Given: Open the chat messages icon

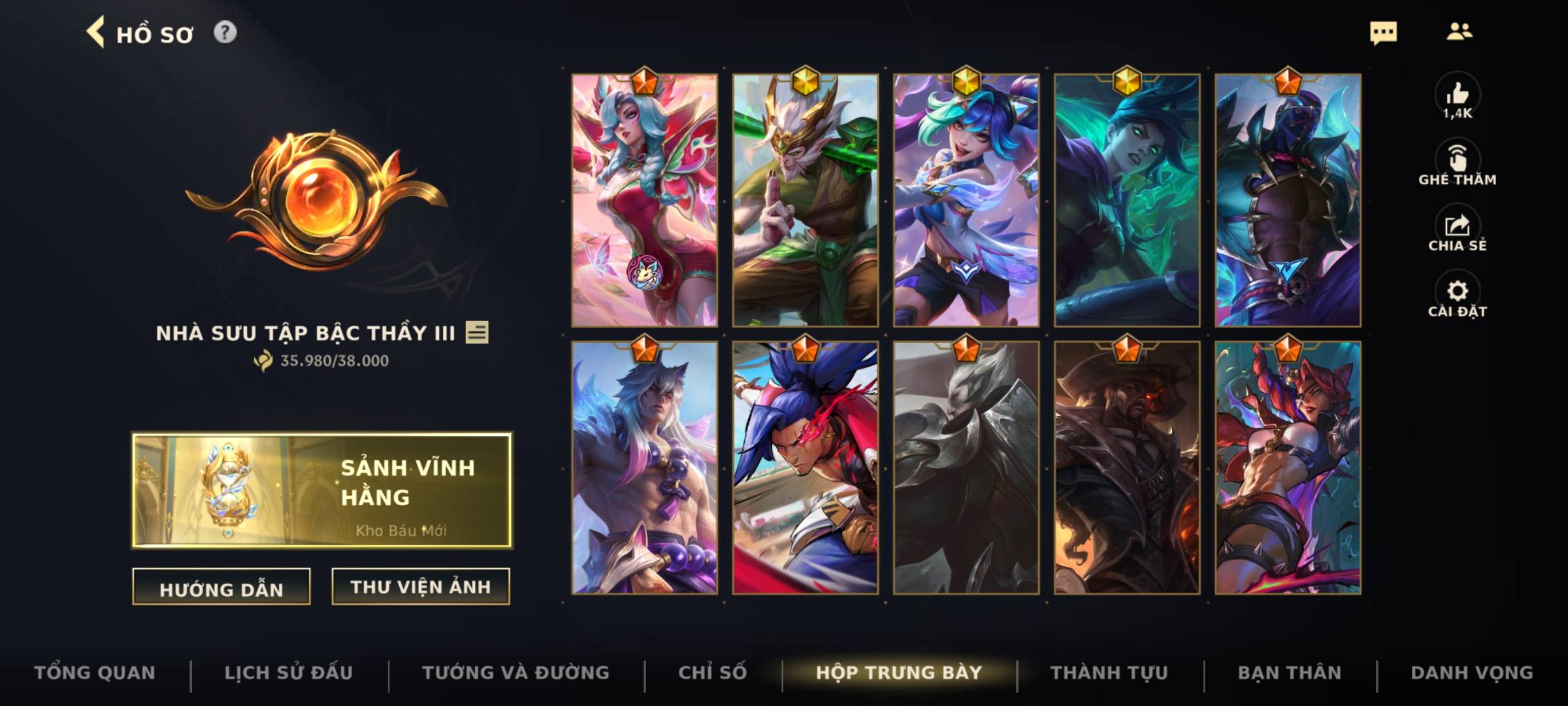Looking at the screenshot, I should click(1383, 33).
